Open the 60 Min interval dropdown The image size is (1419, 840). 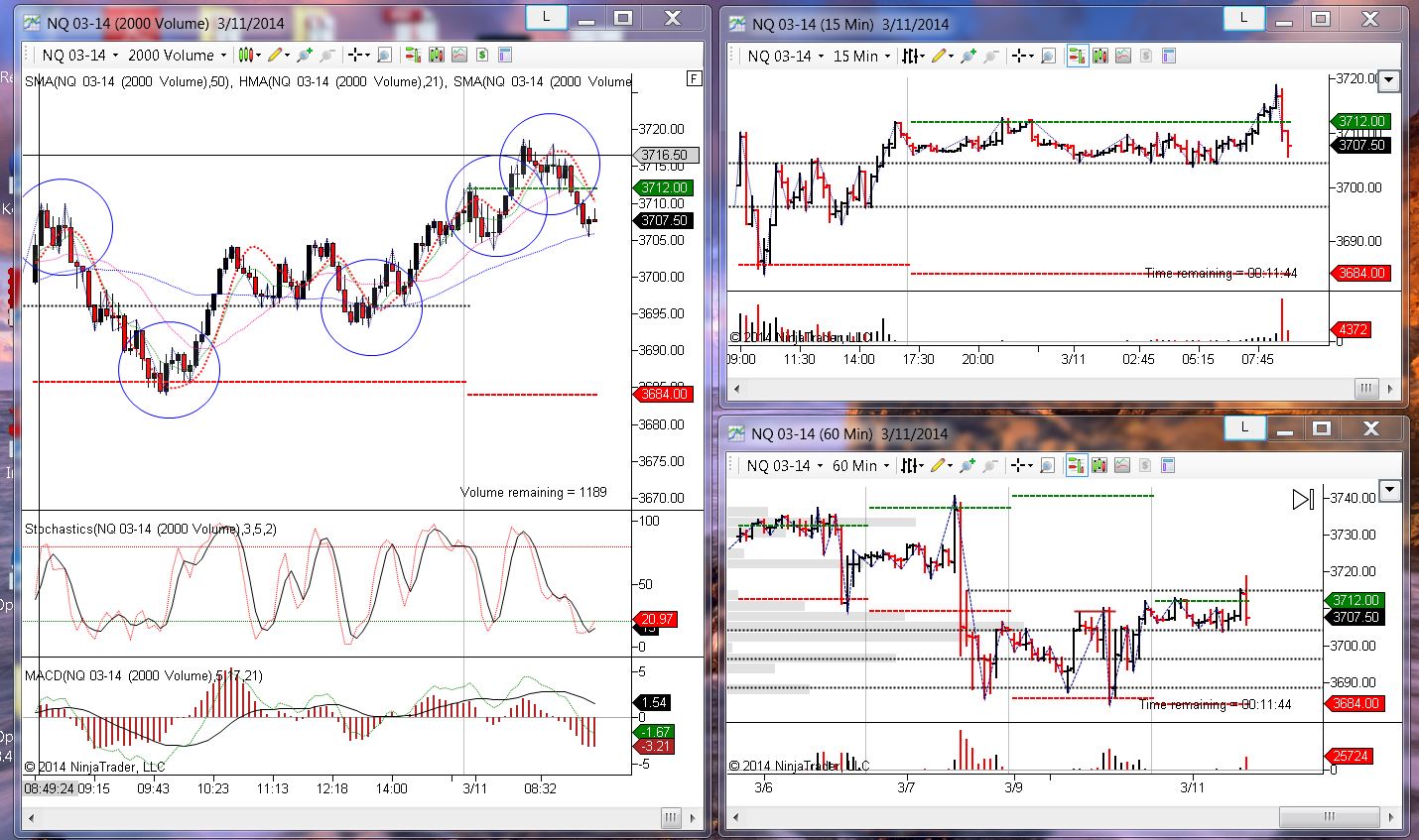pyautogui.click(x=860, y=465)
